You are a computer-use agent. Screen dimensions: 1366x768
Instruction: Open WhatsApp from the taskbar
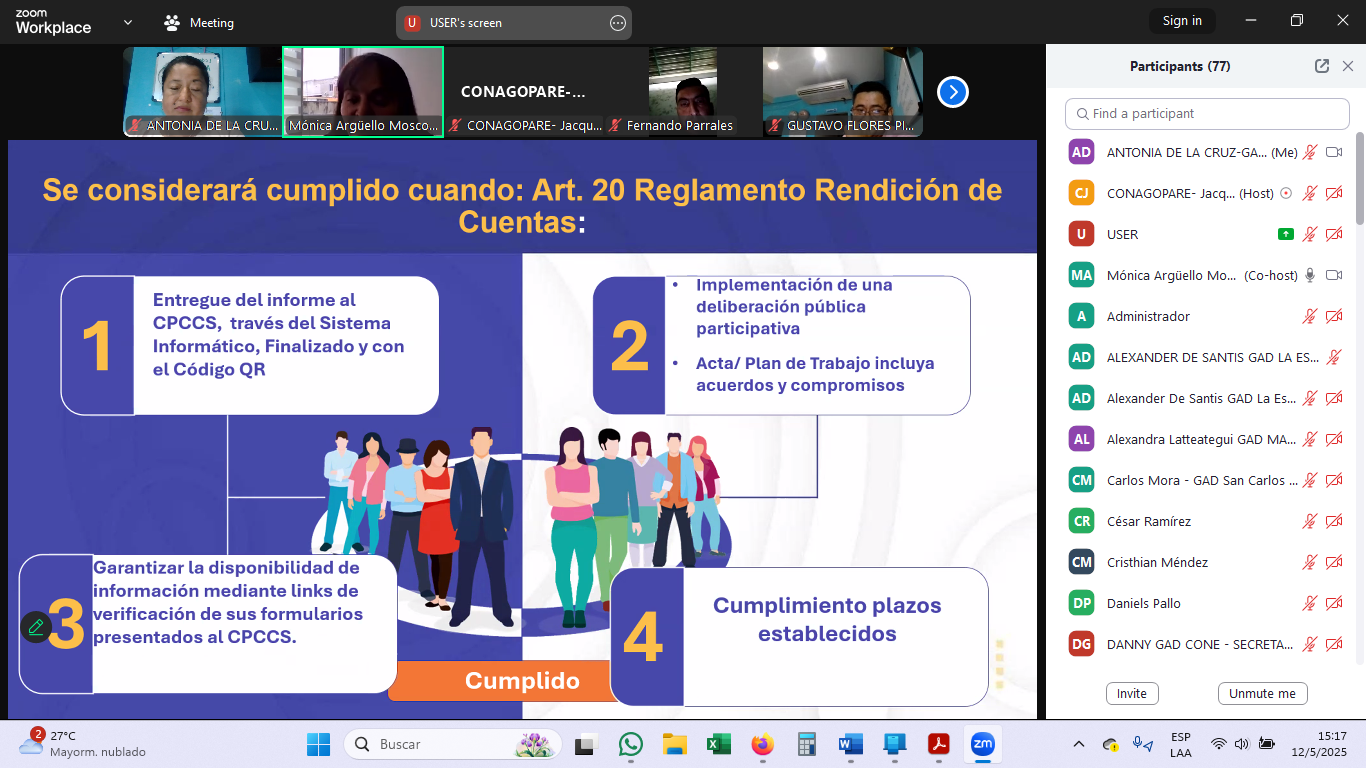coord(631,744)
